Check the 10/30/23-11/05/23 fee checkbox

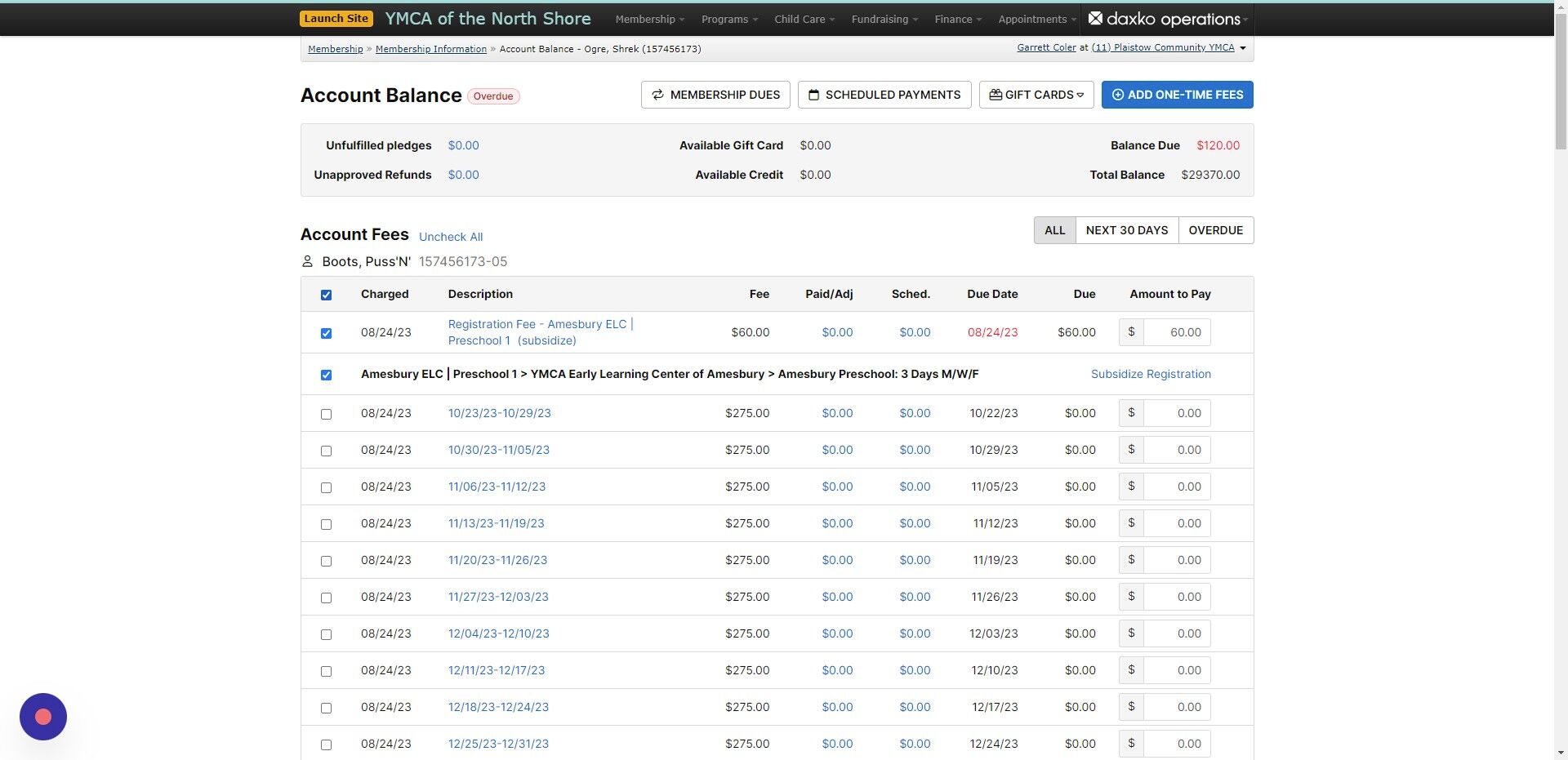pos(326,451)
